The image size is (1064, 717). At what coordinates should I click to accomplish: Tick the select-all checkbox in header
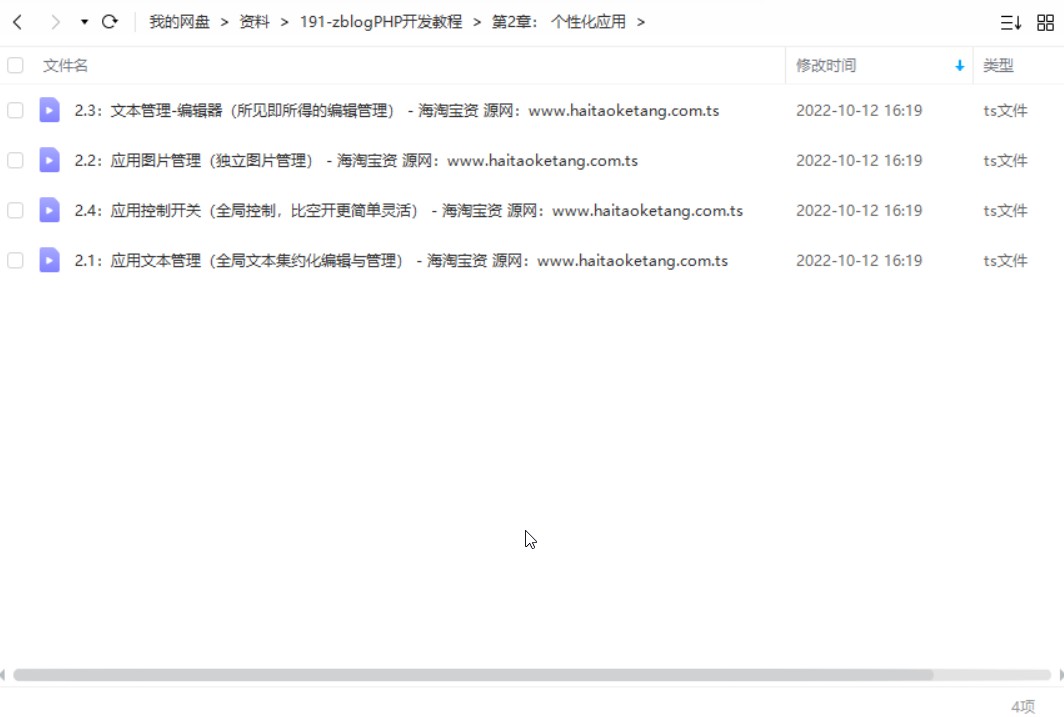click(15, 65)
